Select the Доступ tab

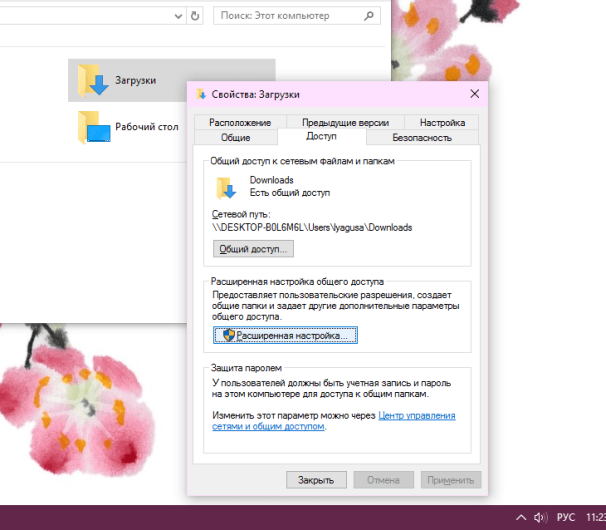point(321,136)
